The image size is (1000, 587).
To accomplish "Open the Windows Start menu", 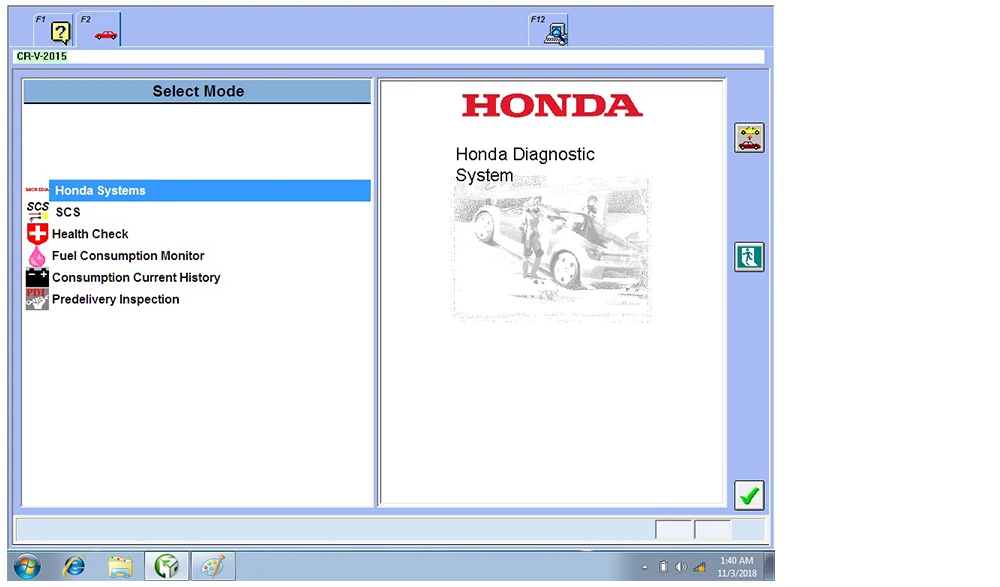I will [27, 566].
